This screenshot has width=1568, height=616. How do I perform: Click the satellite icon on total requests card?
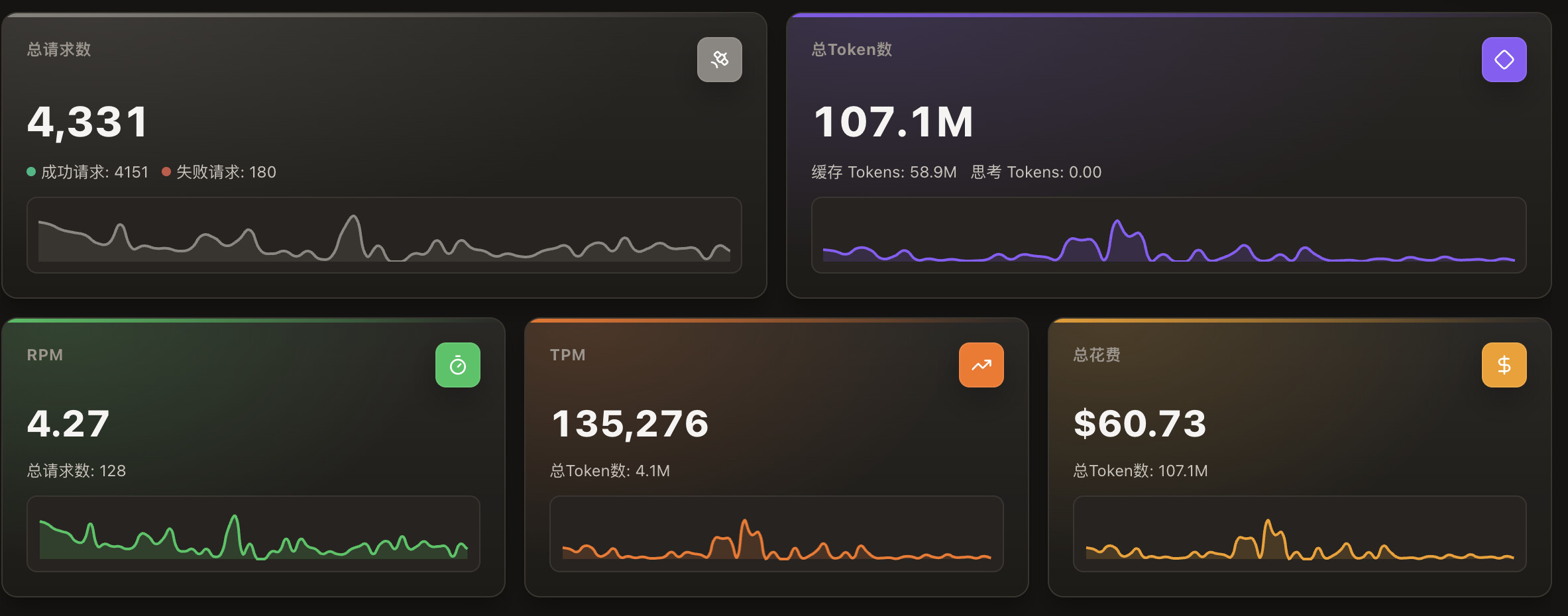[719, 60]
